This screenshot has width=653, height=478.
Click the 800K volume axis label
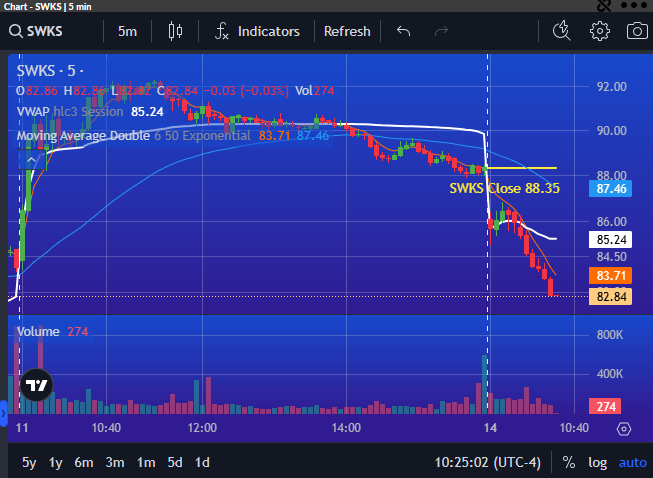point(610,335)
